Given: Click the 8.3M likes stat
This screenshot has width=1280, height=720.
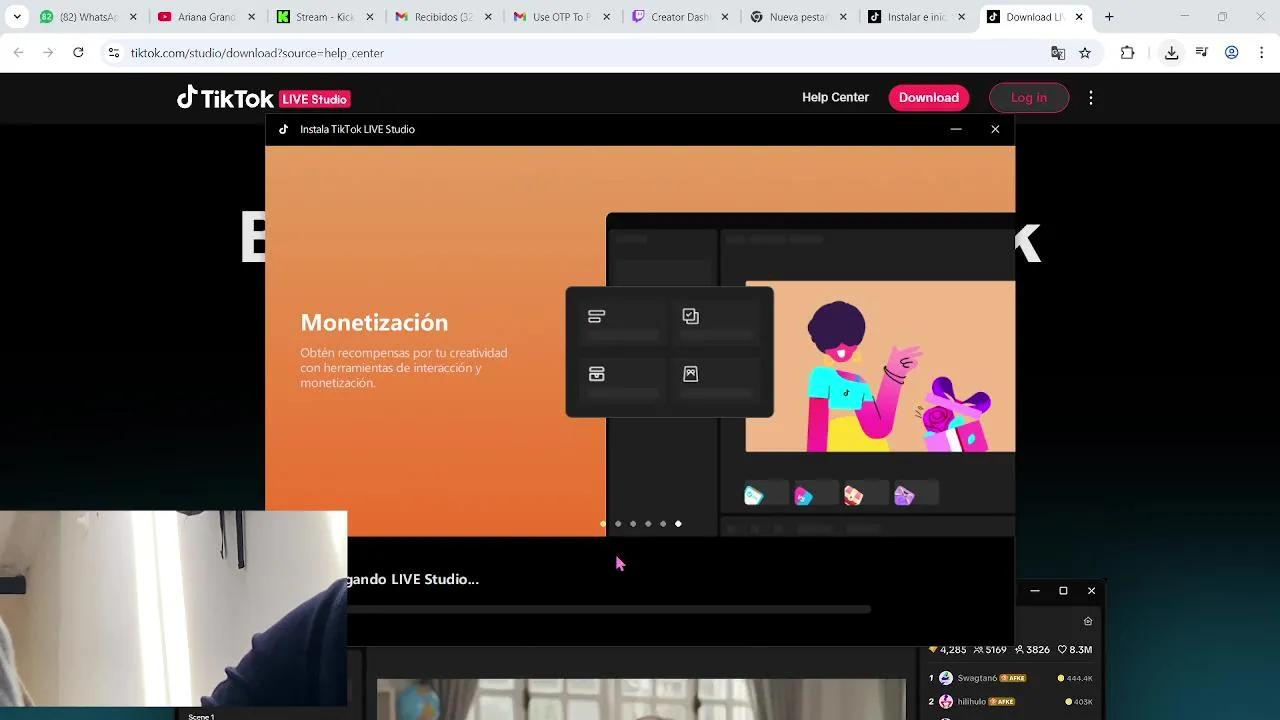Looking at the screenshot, I should (x=1075, y=650).
